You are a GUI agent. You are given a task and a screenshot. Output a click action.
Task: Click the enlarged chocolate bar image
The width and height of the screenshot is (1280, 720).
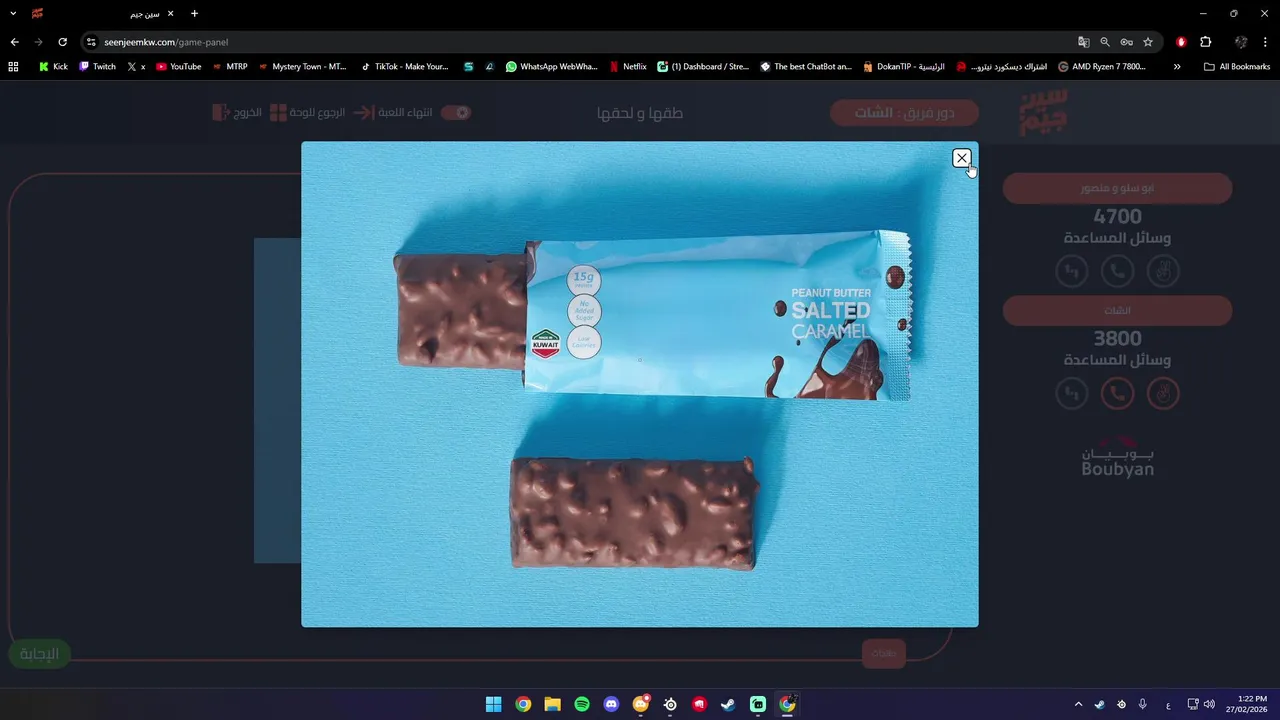coord(640,384)
